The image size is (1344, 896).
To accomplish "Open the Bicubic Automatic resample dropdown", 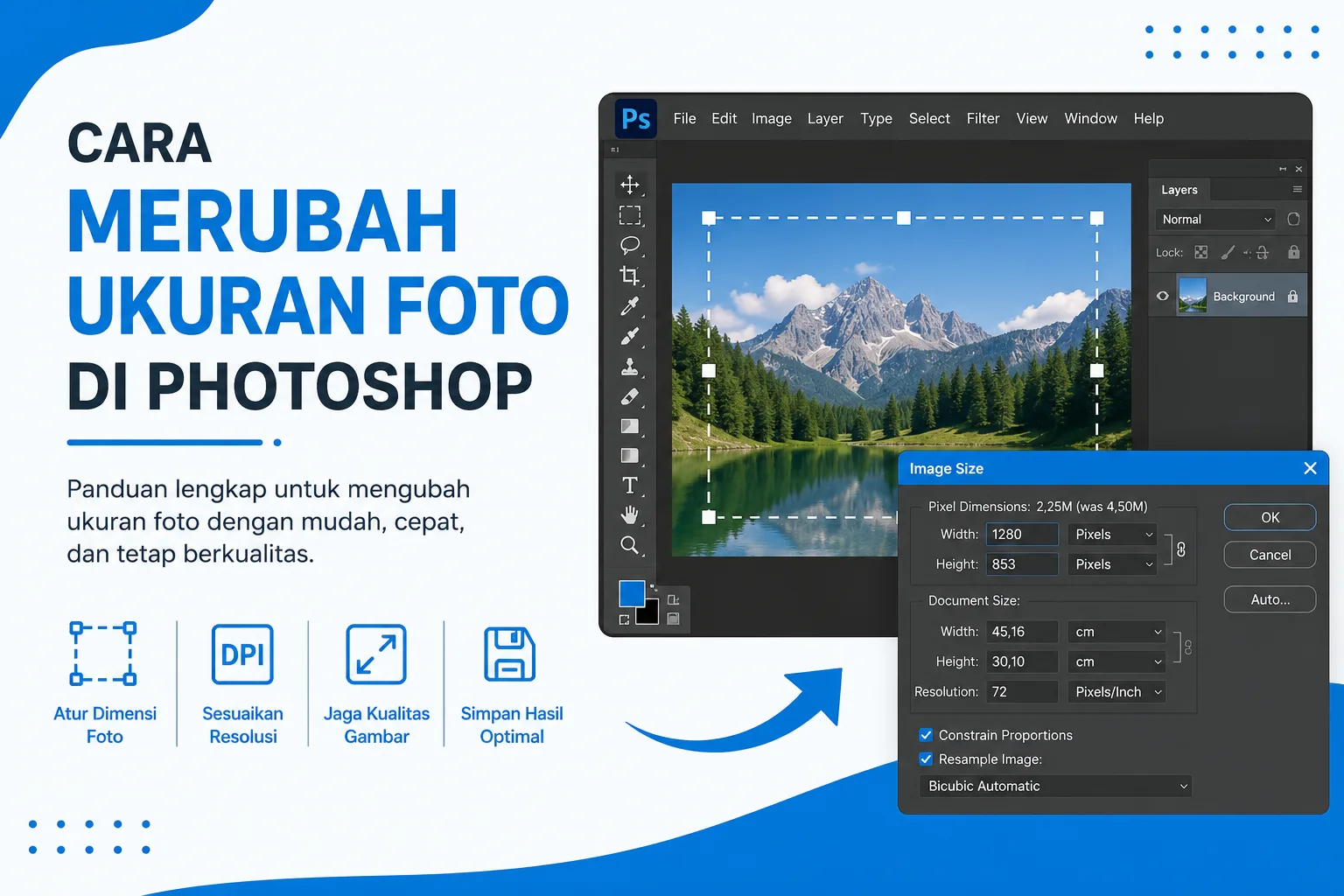I will [1055, 786].
